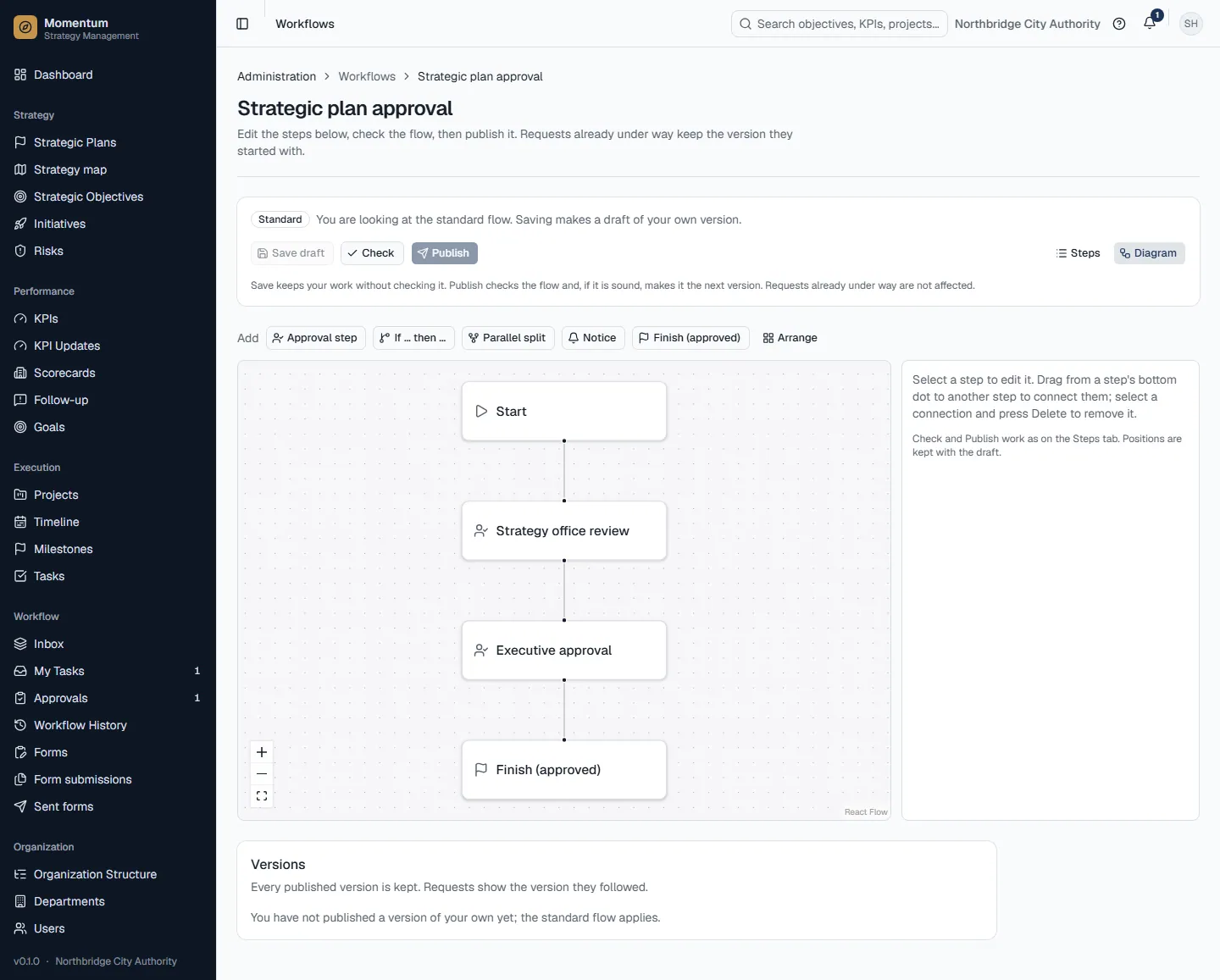1220x980 pixels.
Task: Add an If ... then branch
Action: pos(413,338)
